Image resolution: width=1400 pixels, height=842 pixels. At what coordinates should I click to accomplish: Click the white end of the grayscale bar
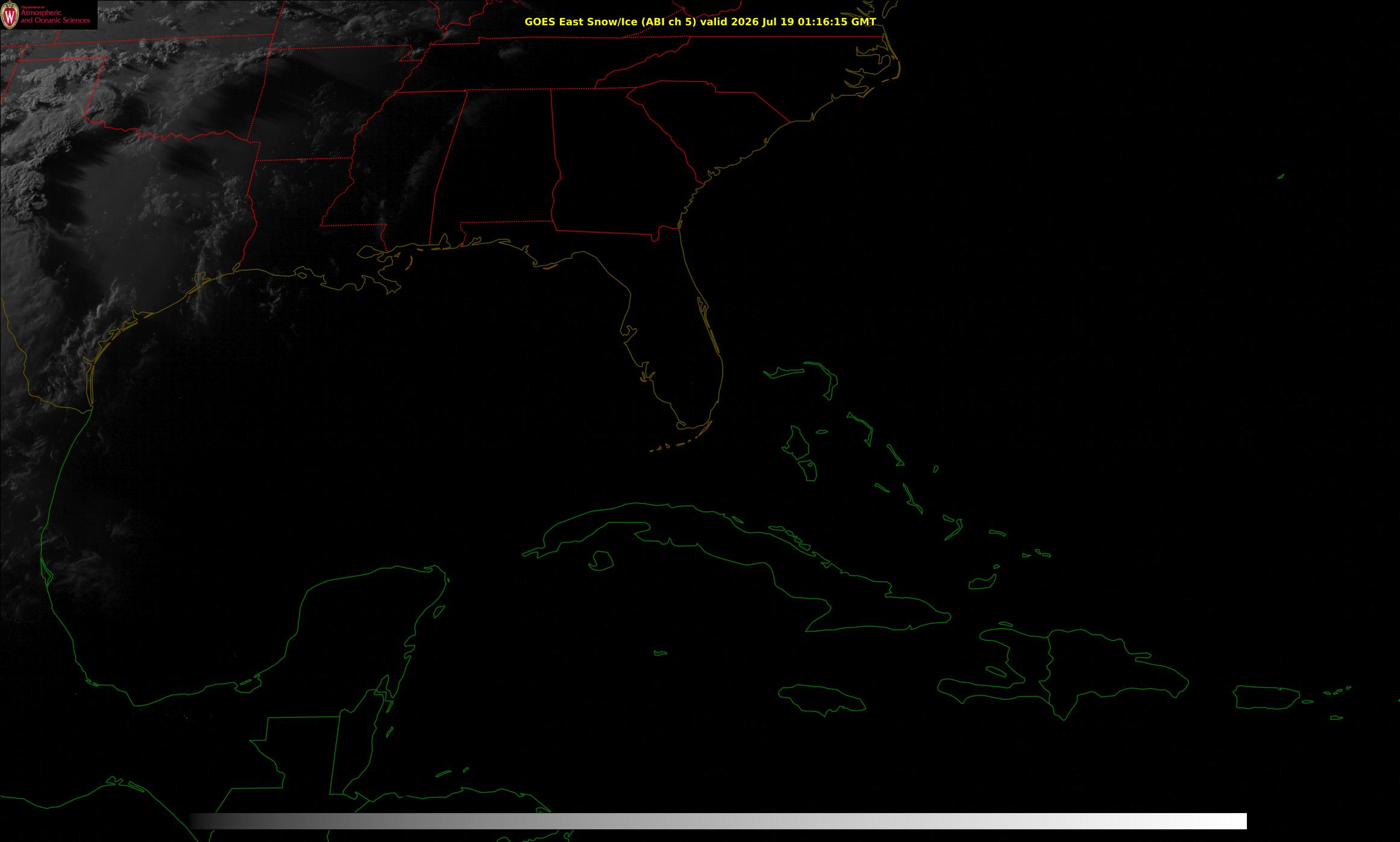(x=1229, y=821)
